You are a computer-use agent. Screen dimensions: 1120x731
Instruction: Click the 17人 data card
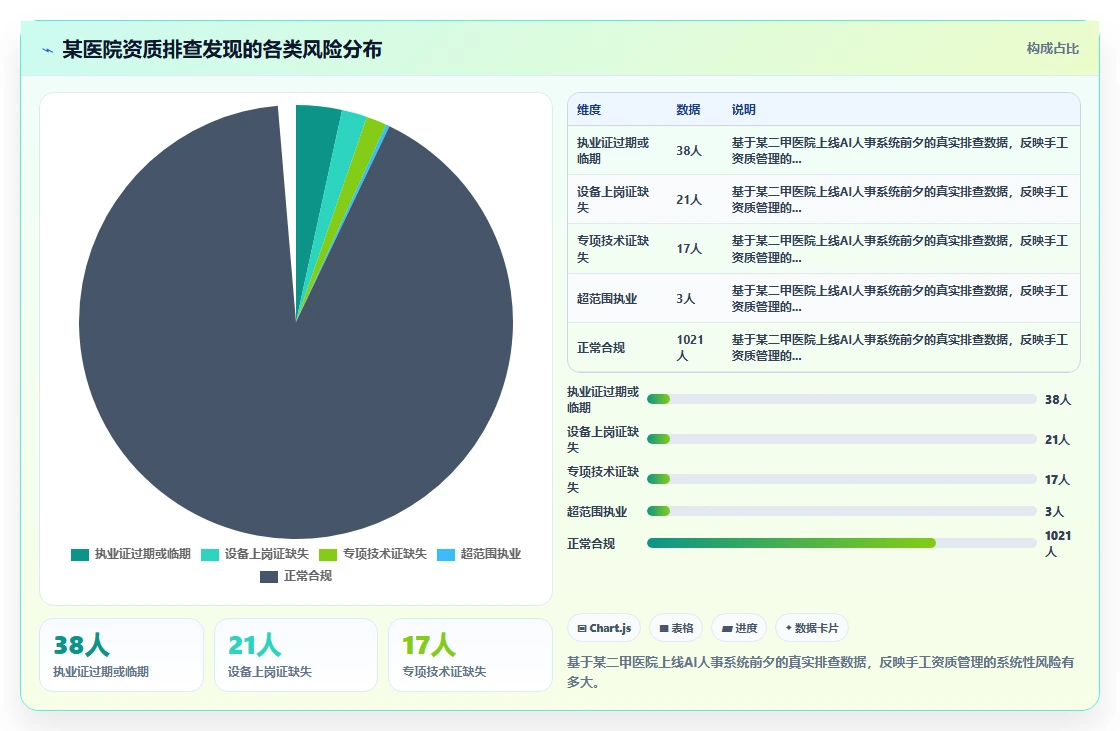point(470,655)
